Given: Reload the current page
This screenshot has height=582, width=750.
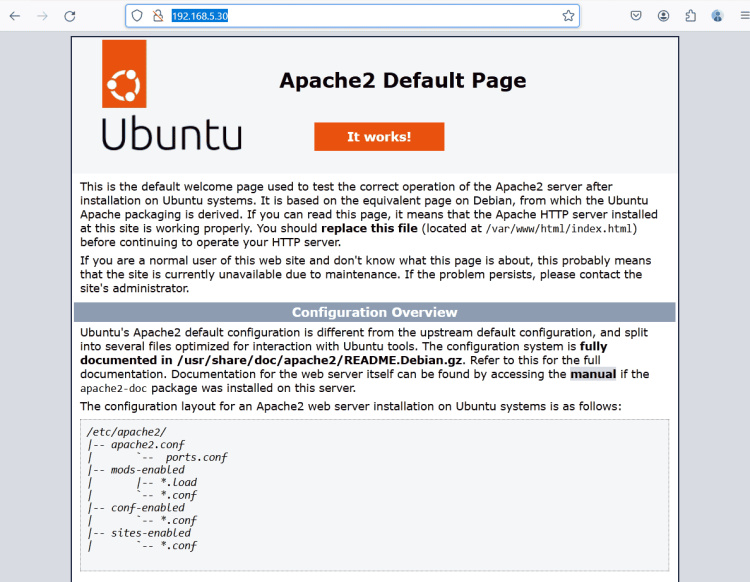Looking at the screenshot, I should coord(70,16).
